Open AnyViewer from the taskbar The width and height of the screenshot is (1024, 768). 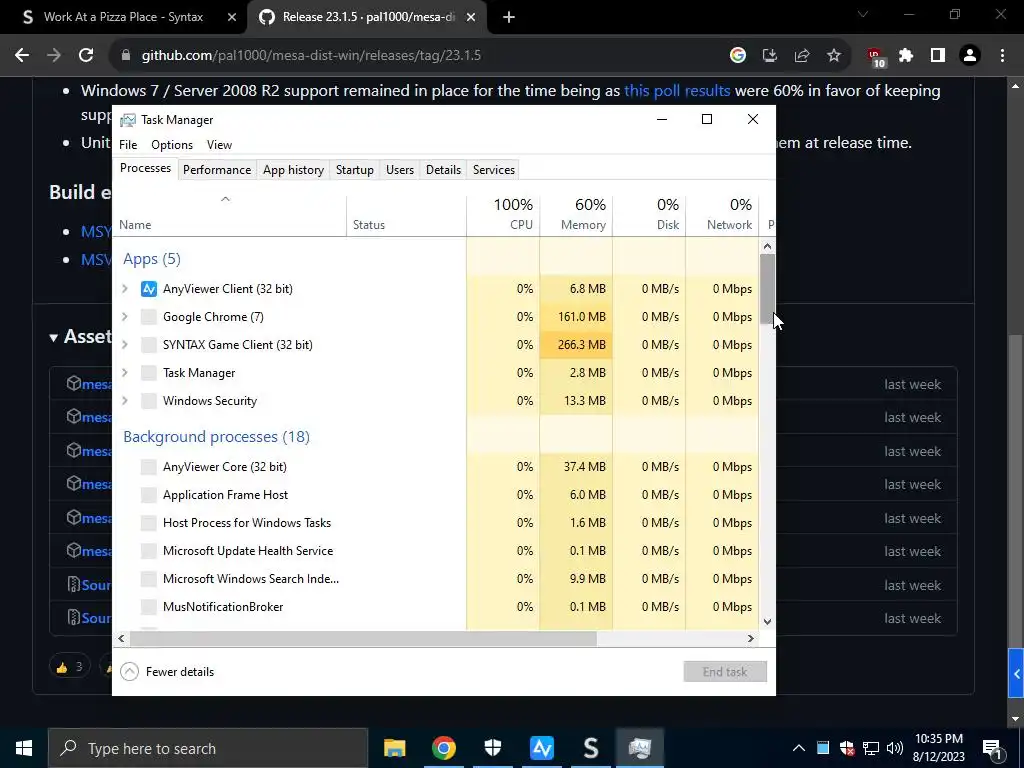pos(541,748)
